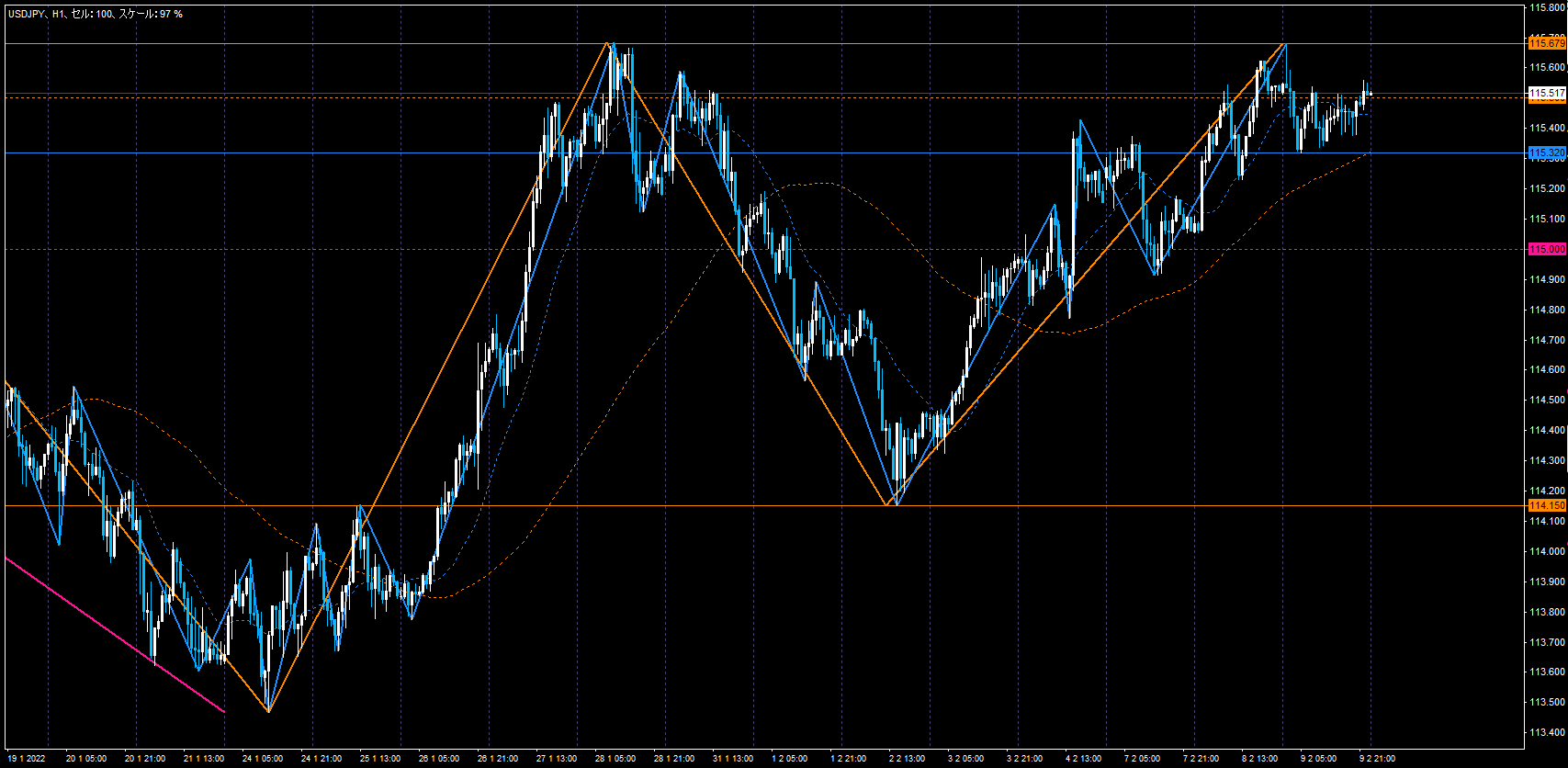Select the orange 115.679 price label
The image size is (1568, 768).
click(1547, 43)
